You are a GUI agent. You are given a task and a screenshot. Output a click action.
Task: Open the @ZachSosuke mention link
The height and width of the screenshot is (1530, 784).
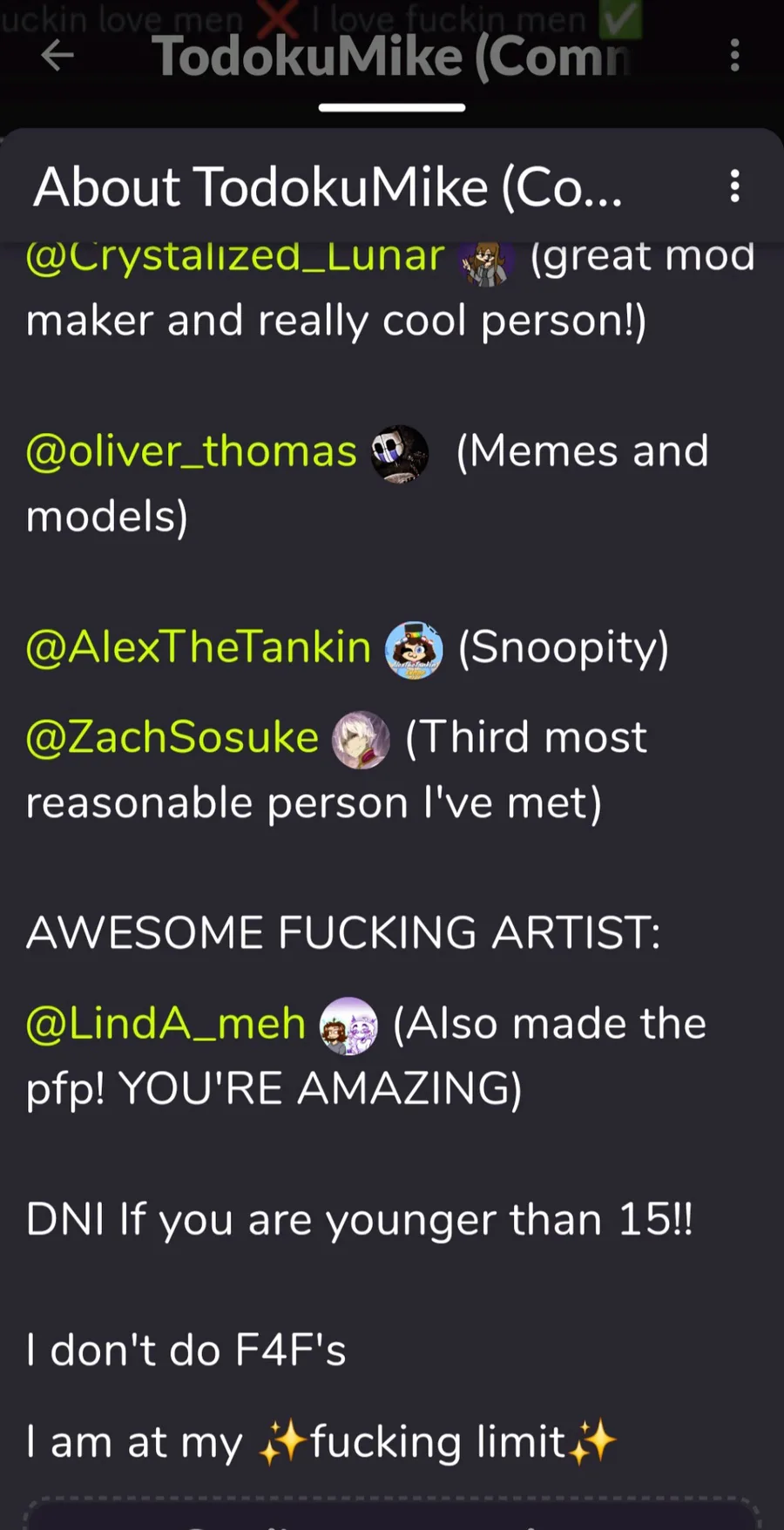coord(172,738)
